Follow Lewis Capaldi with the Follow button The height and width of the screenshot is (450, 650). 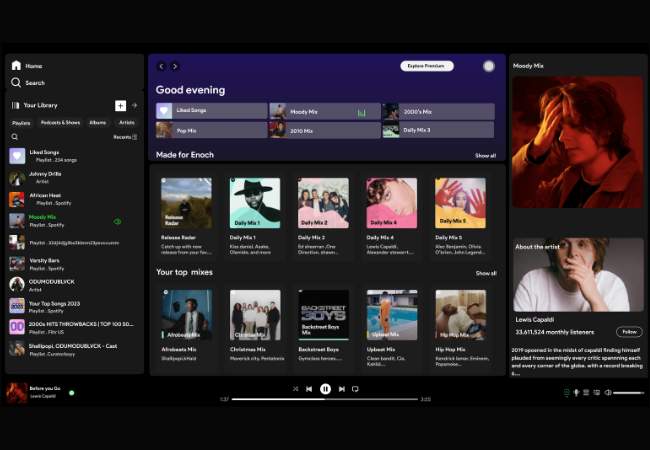[x=629, y=331]
